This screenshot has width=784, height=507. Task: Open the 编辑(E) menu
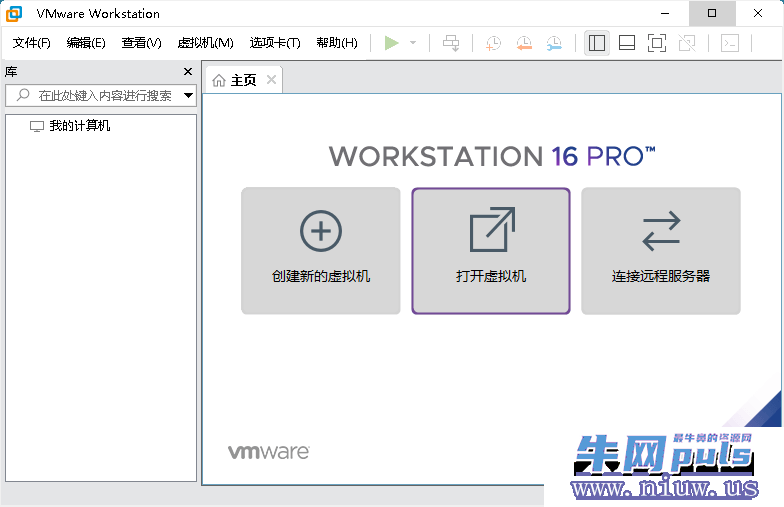coord(86,43)
